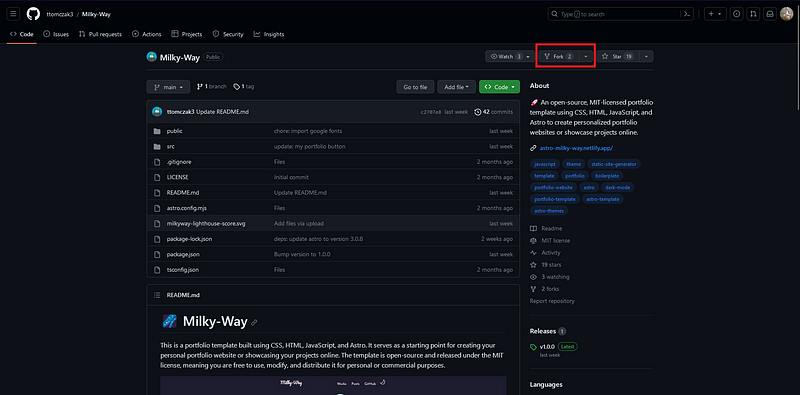Click the v1.0.0 release tag icon
Image resolution: width=800 pixels, height=395 pixels.
point(534,347)
